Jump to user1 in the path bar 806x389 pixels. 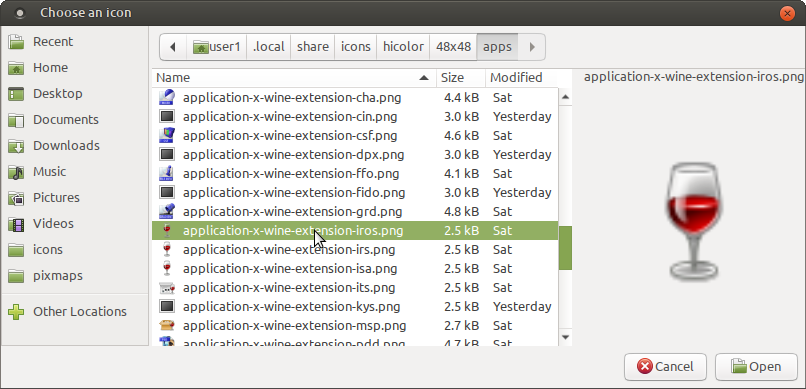(216, 47)
